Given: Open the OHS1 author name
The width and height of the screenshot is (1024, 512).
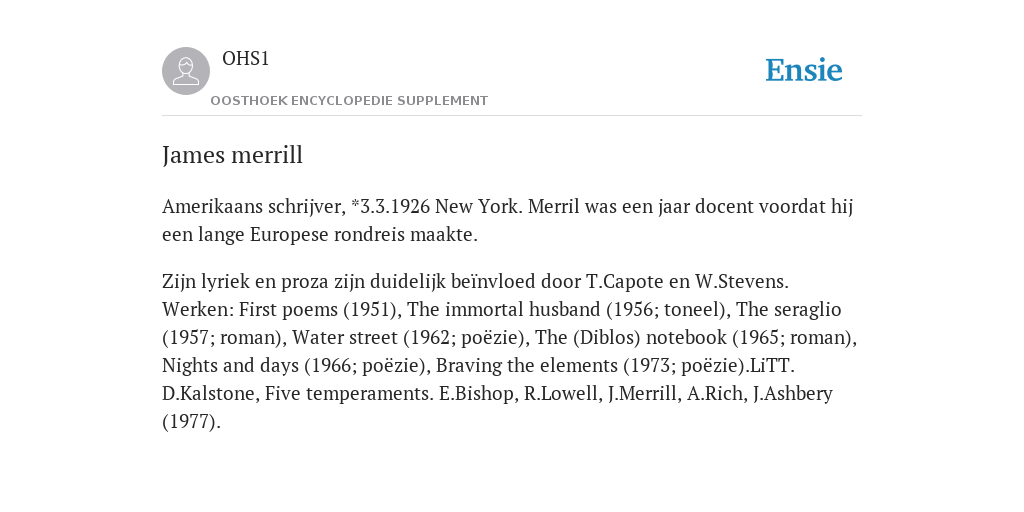Looking at the screenshot, I should (x=246, y=59).
